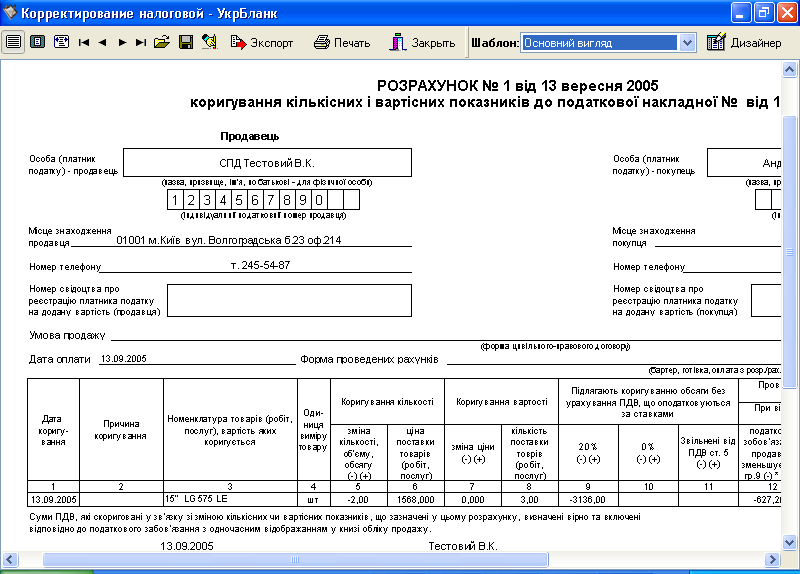Click the Основний вигляд template field
This screenshot has width=800, height=574.
[600, 43]
